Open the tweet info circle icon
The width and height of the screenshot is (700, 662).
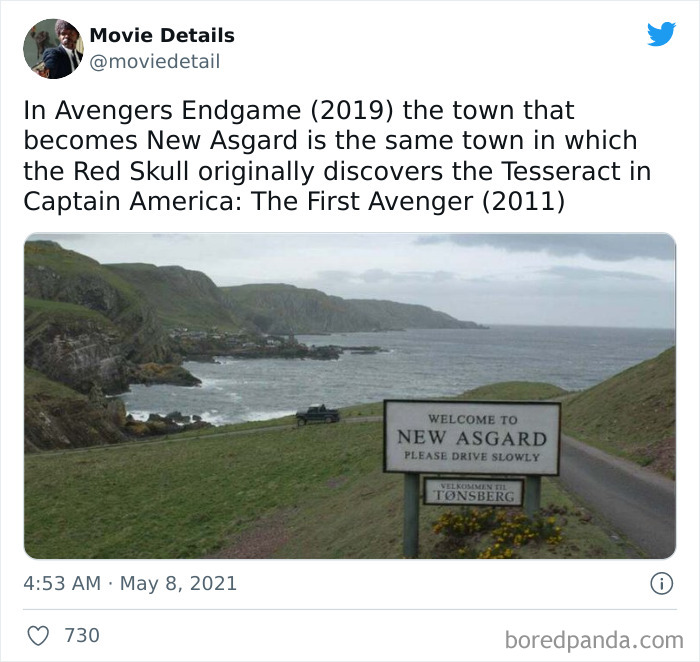pos(661,583)
